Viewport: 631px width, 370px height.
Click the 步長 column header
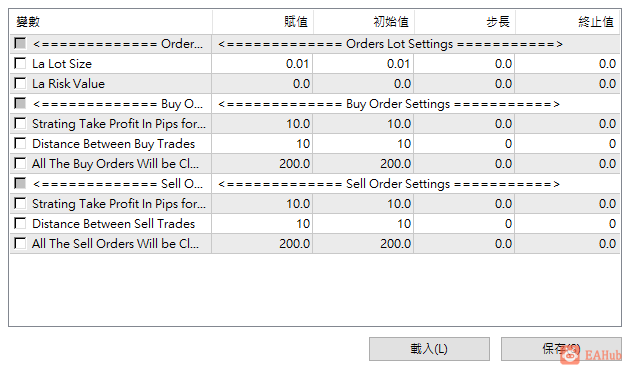point(465,22)
